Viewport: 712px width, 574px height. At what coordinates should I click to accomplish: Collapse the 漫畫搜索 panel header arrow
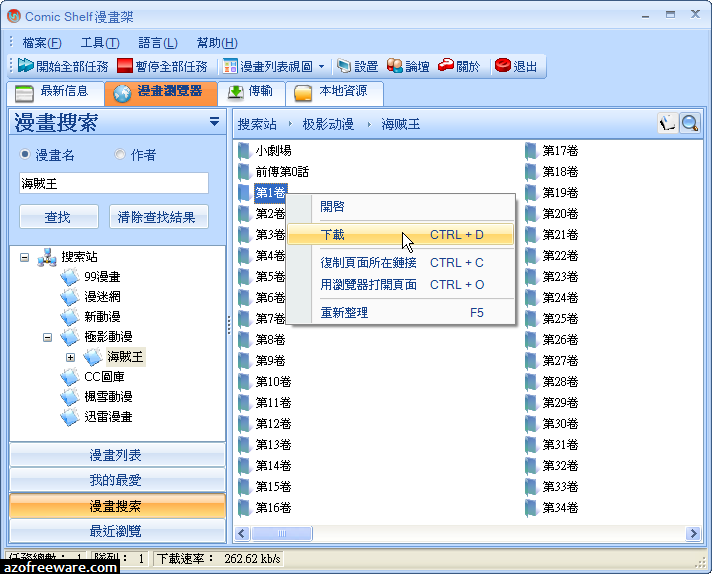(214, 121)
